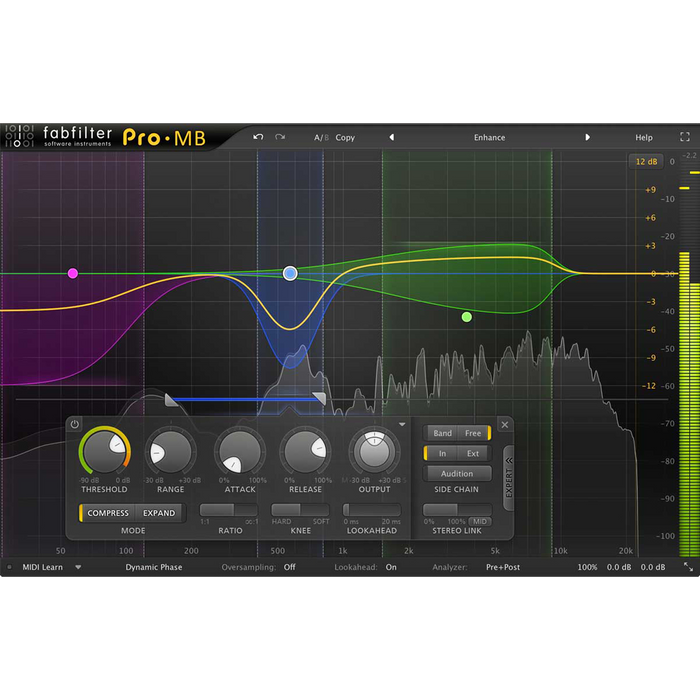Toggle full screen mode icon
Viewport: 700px width, 700px height.
tap(685, 137)
